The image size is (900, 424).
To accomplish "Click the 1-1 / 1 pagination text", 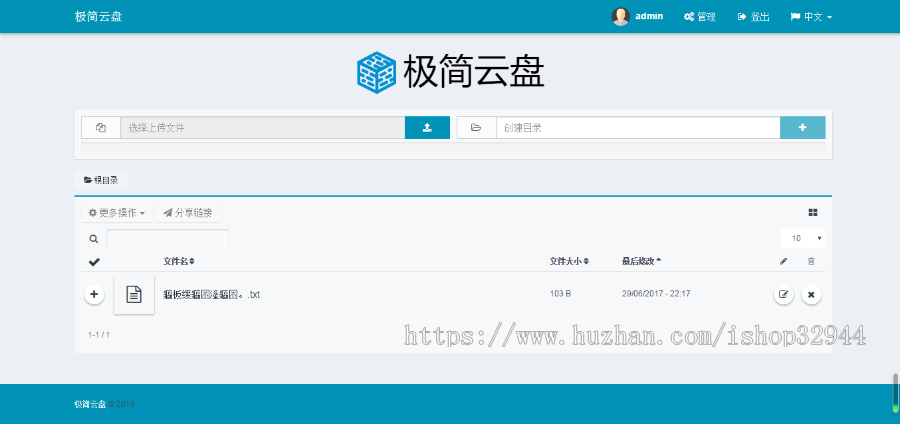I will (x=99, y=334).
